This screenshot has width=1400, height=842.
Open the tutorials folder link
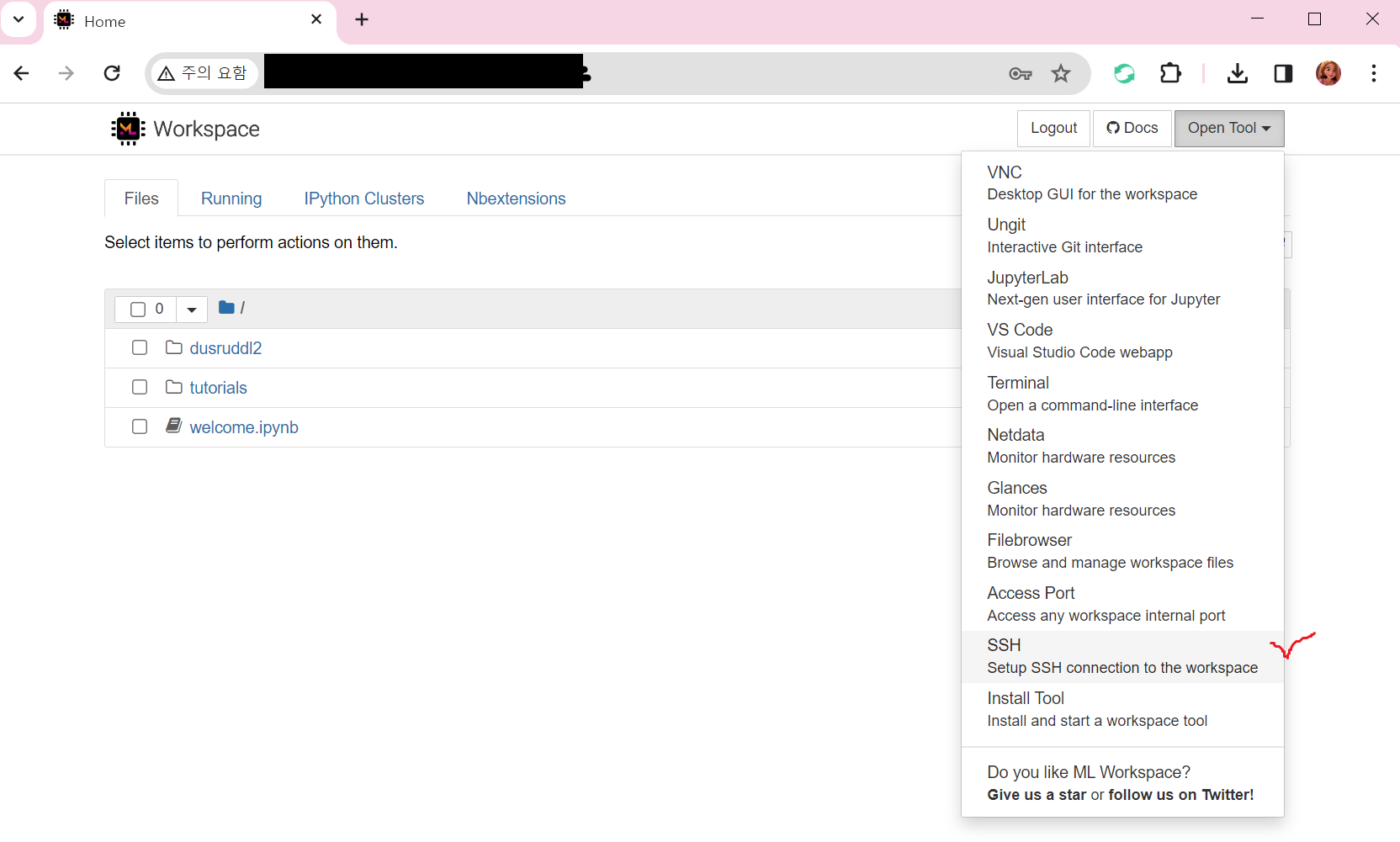(x=219, y=388)
